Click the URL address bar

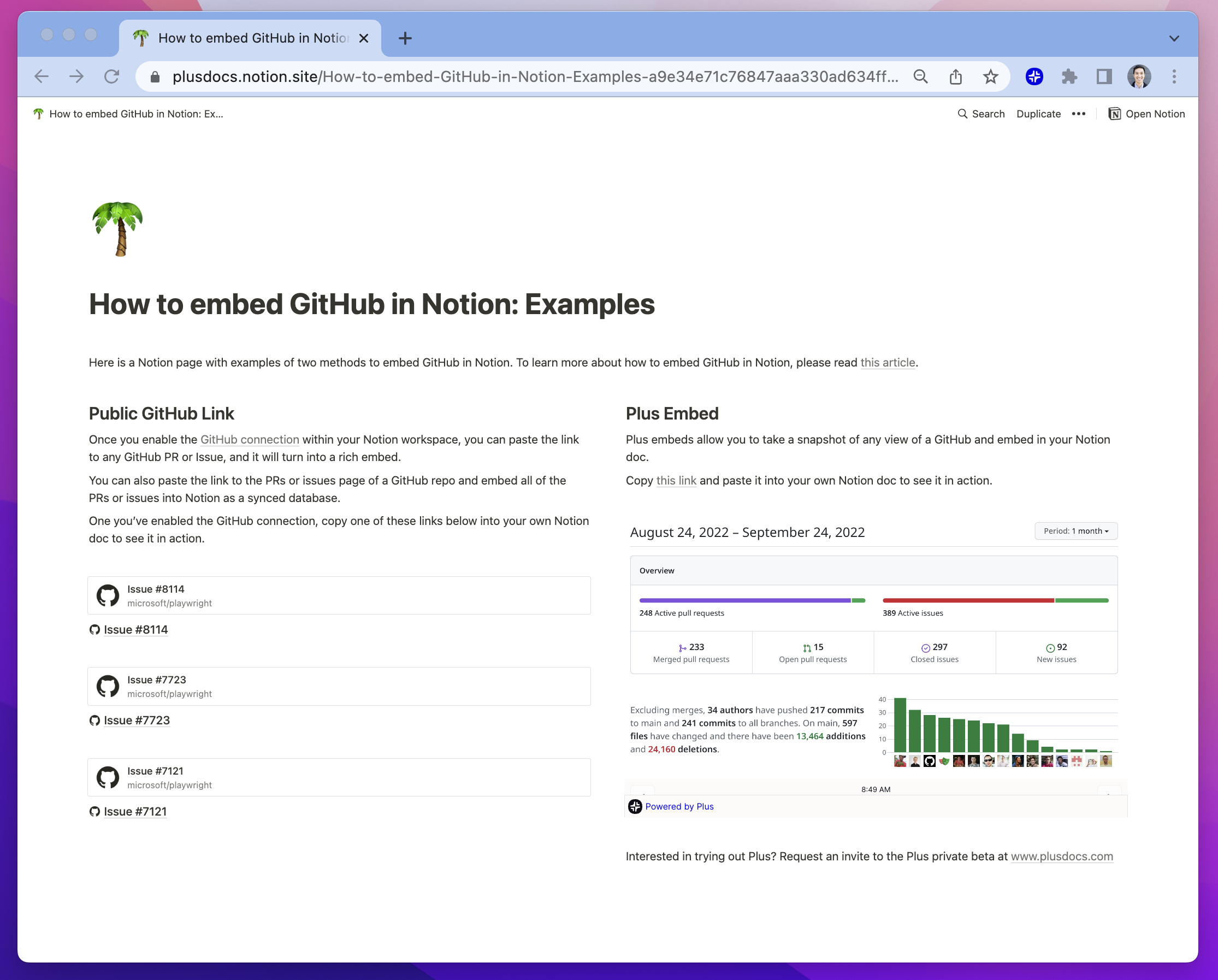(535, 76)
